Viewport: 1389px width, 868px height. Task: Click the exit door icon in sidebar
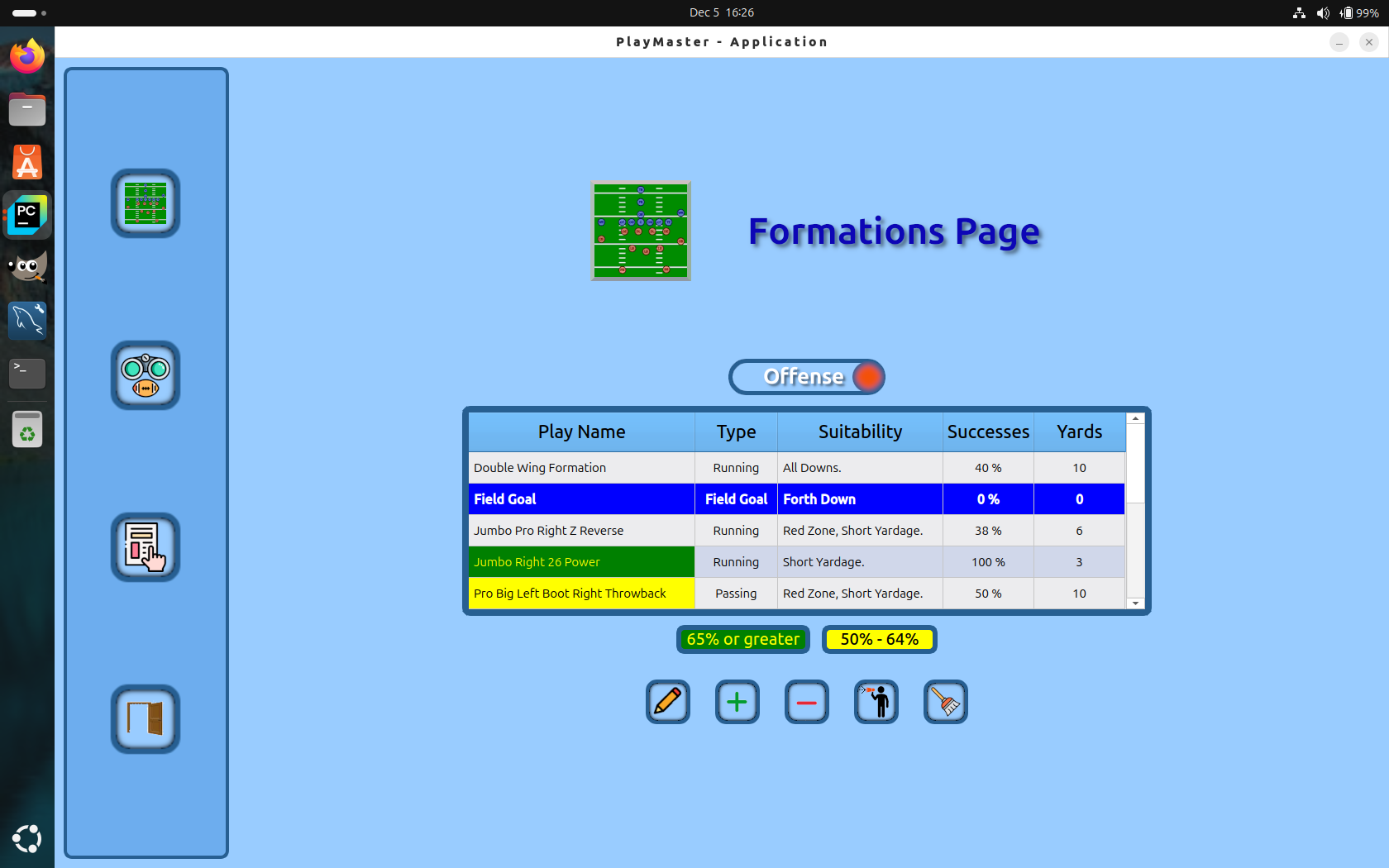[x=146, y=719]
